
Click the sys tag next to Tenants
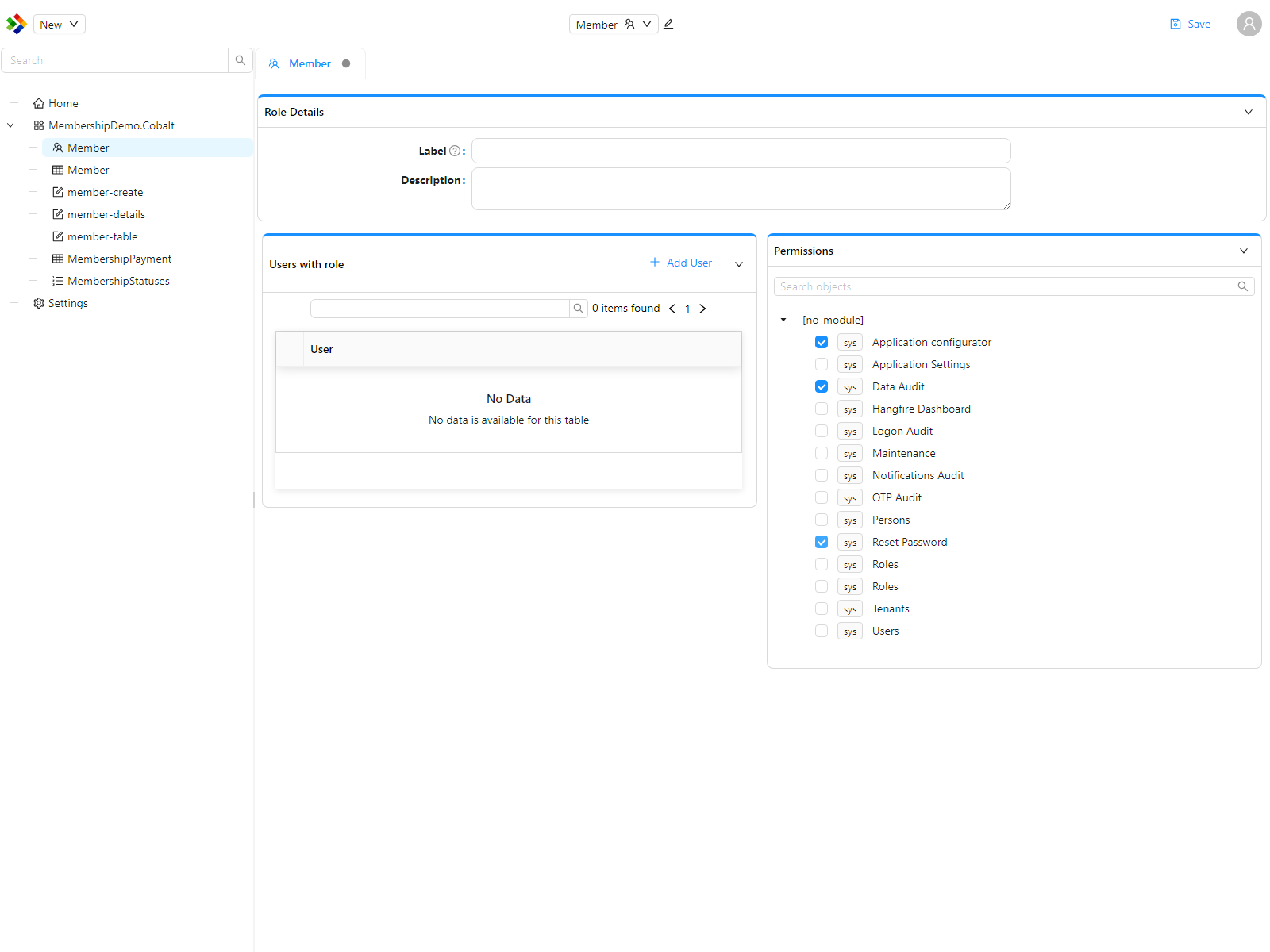(x=850, y=609)
